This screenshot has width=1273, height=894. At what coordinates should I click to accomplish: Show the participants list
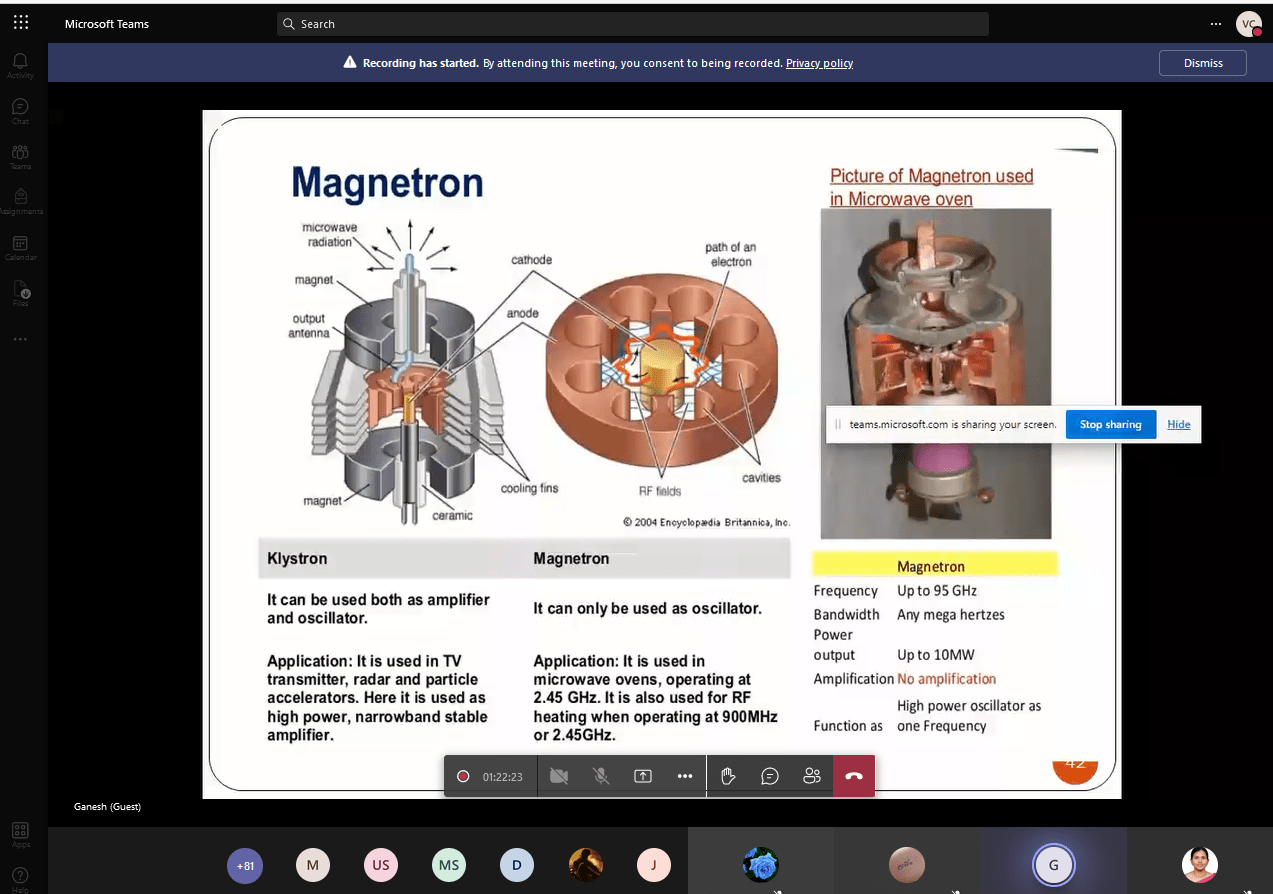click(x=812, y=776)
